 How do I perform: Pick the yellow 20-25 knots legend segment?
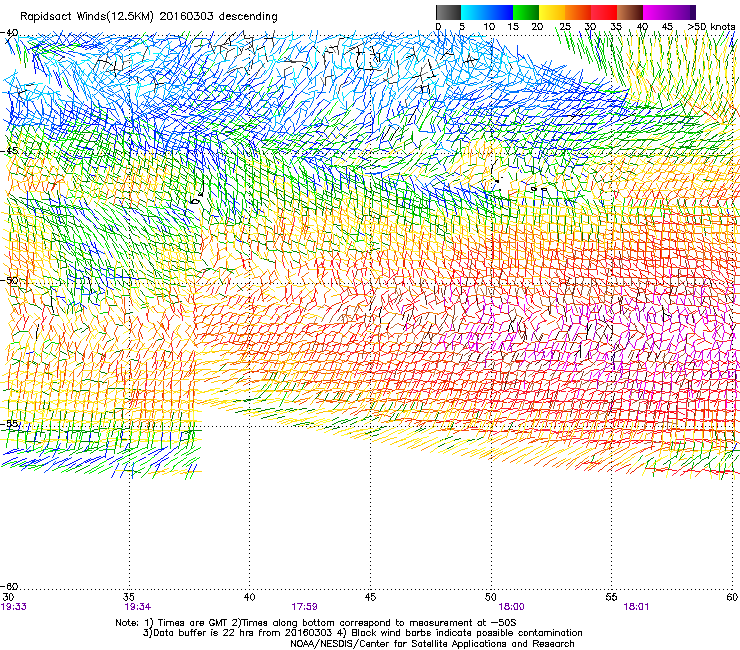pos(552,12)
